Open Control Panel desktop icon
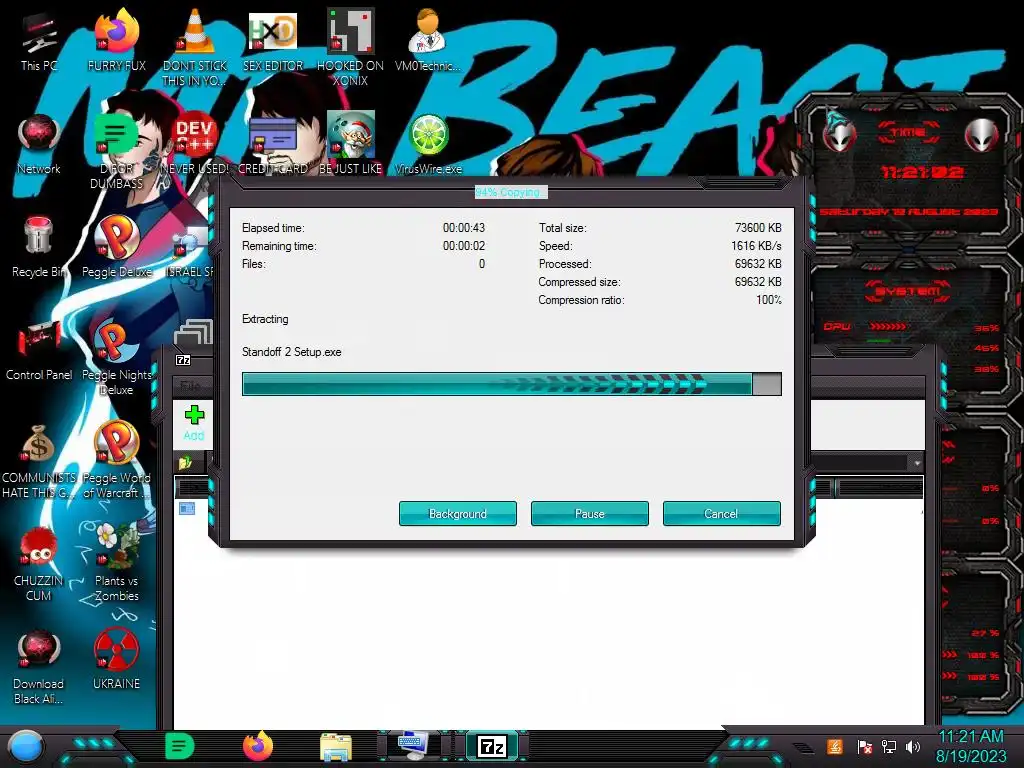 39,350
